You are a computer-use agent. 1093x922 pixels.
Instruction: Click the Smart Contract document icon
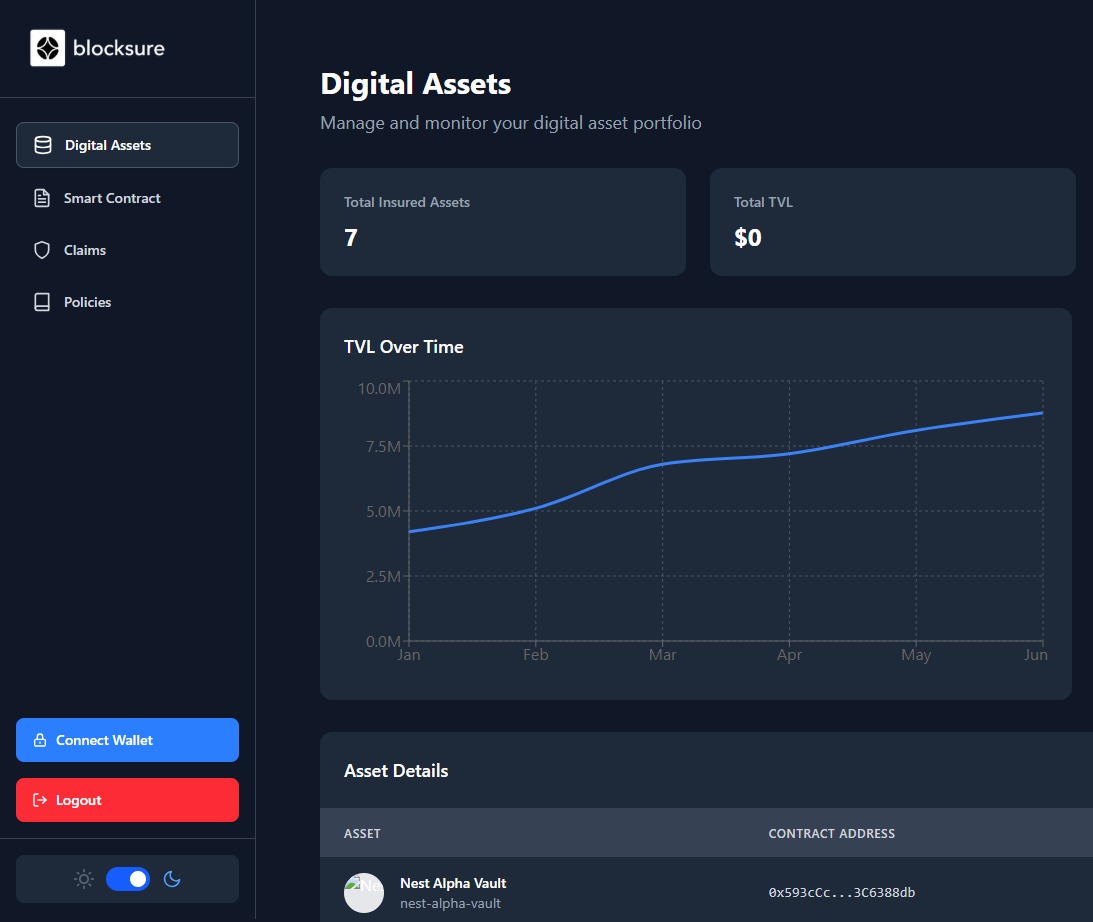click(42, 197)
